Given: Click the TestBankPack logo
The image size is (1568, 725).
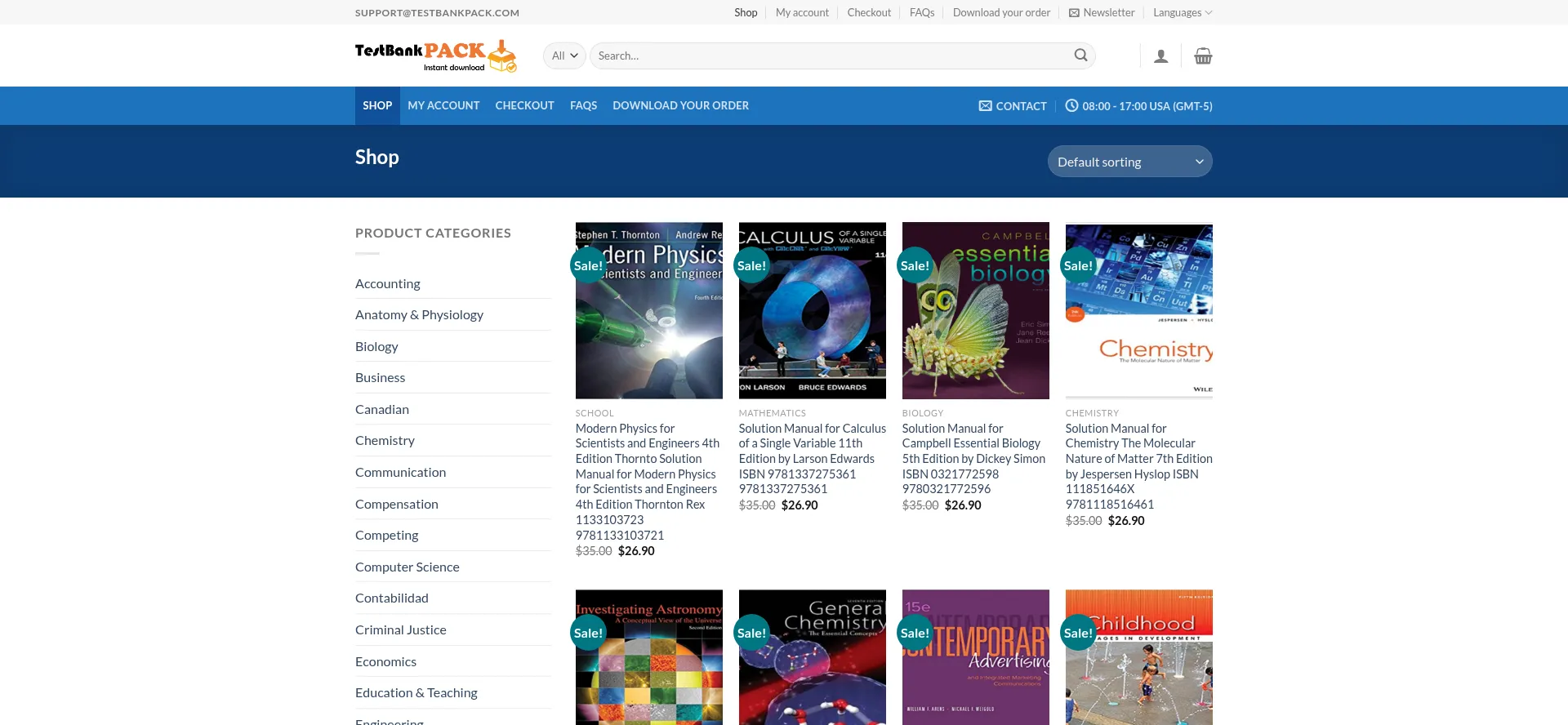Looking at the screenshot, I should (435, 56).
